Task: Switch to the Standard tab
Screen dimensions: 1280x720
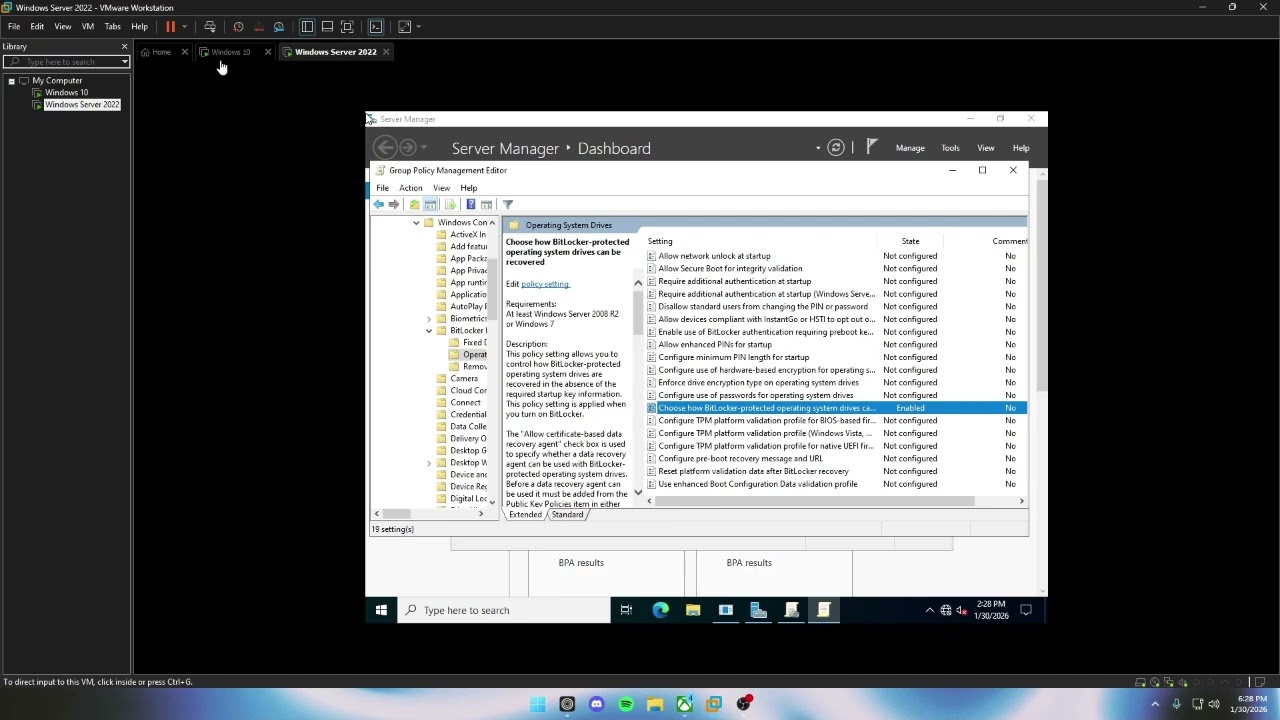Action: click(567, 515)
